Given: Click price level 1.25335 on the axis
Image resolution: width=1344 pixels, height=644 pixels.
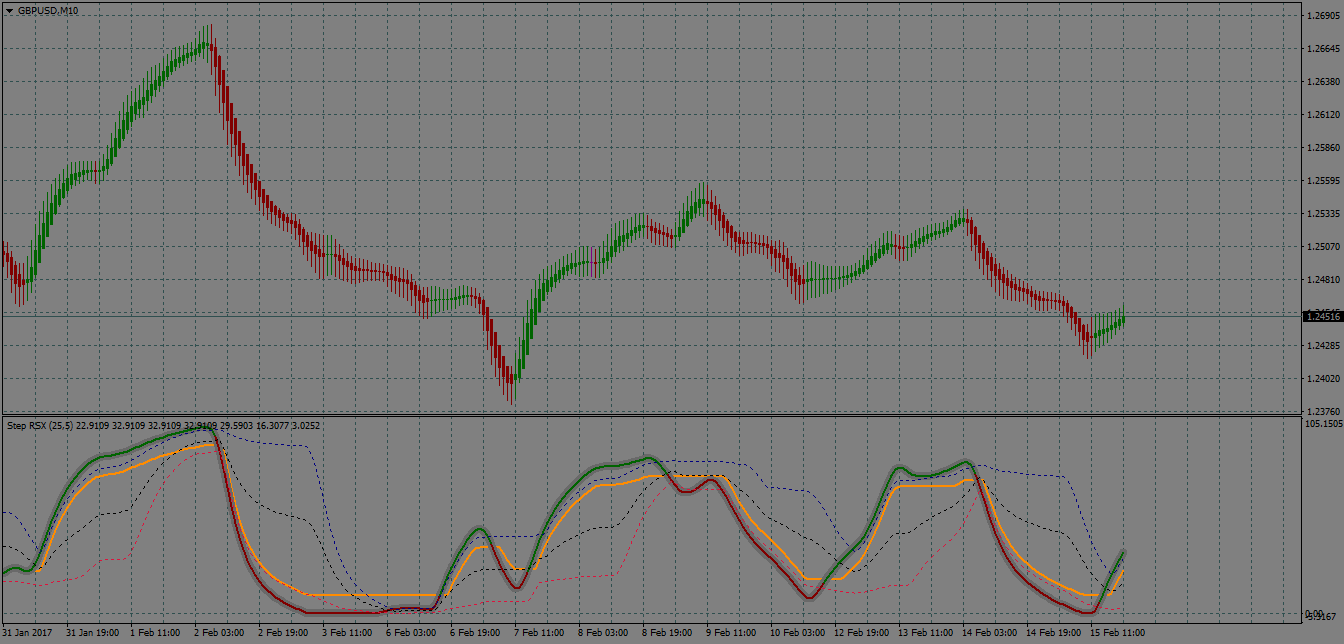Looking at the screenshot, I should click(x=1324, y=213).
